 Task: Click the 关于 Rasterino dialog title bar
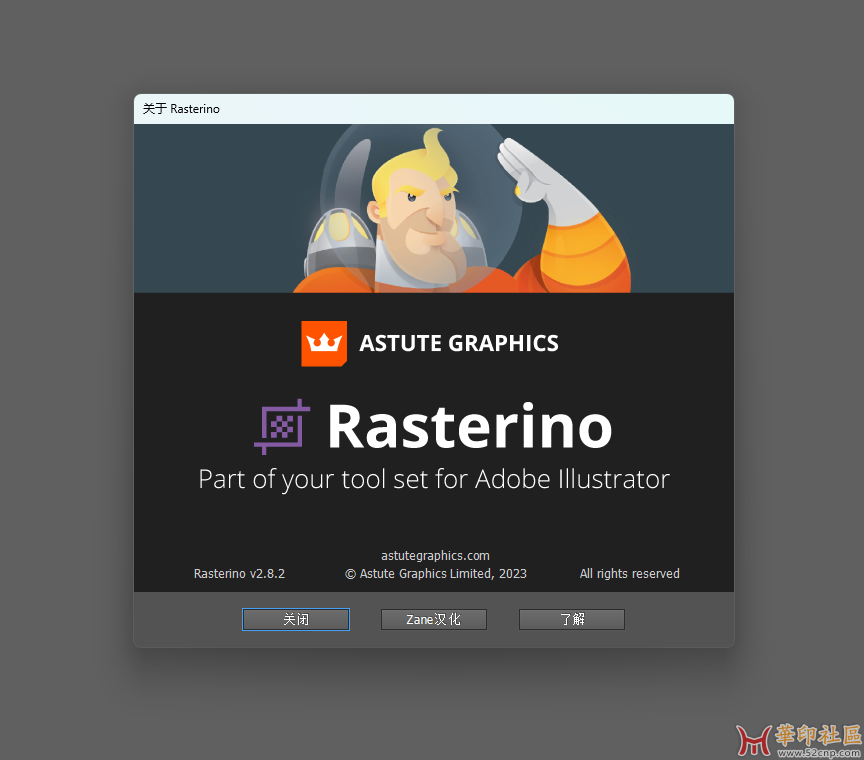(434, 109)
